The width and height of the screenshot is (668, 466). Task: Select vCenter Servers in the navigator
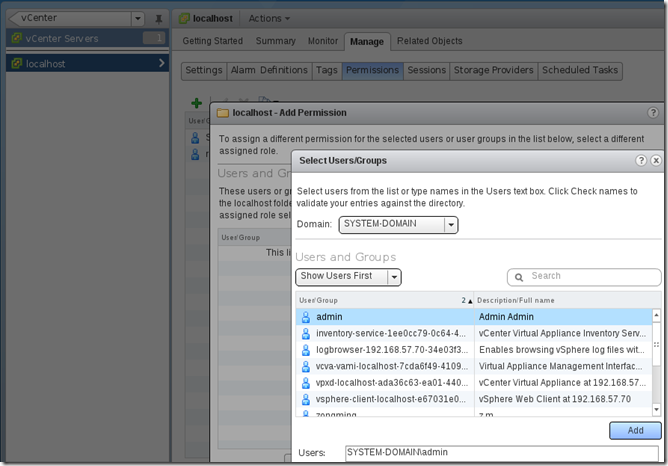87,38
